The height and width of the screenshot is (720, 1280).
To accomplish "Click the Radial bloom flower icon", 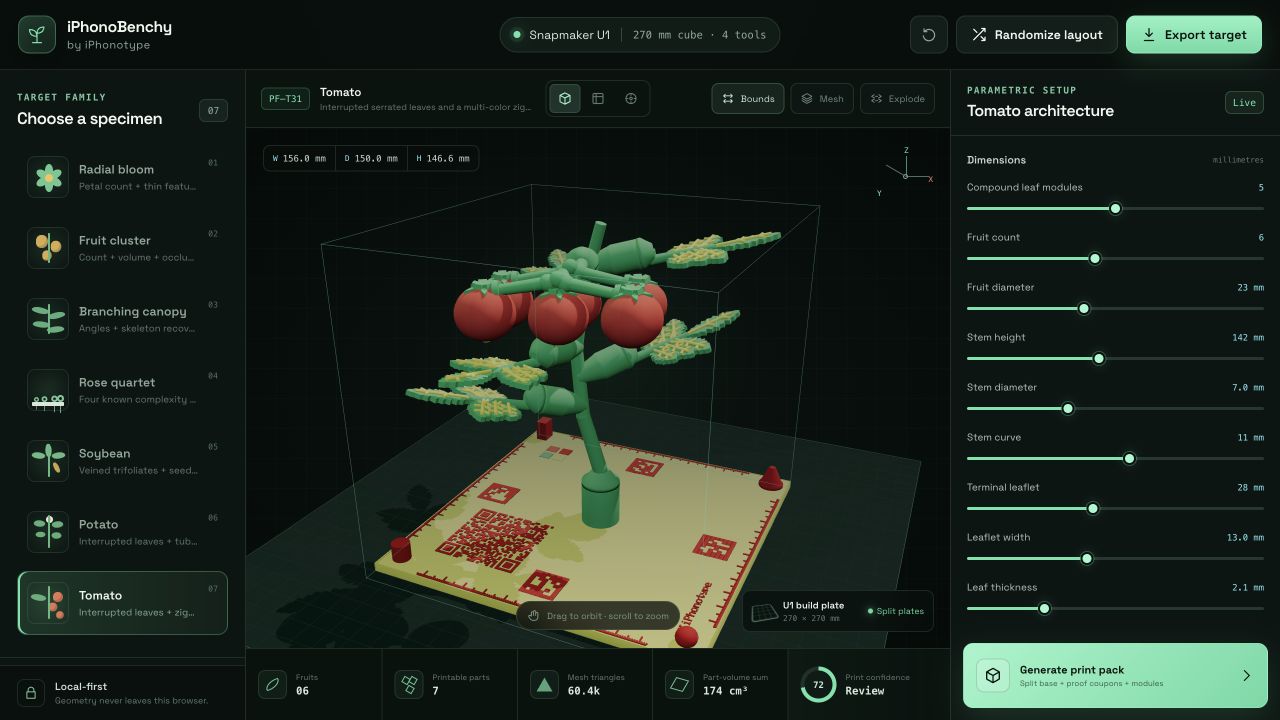I will (x=48, y=177).
